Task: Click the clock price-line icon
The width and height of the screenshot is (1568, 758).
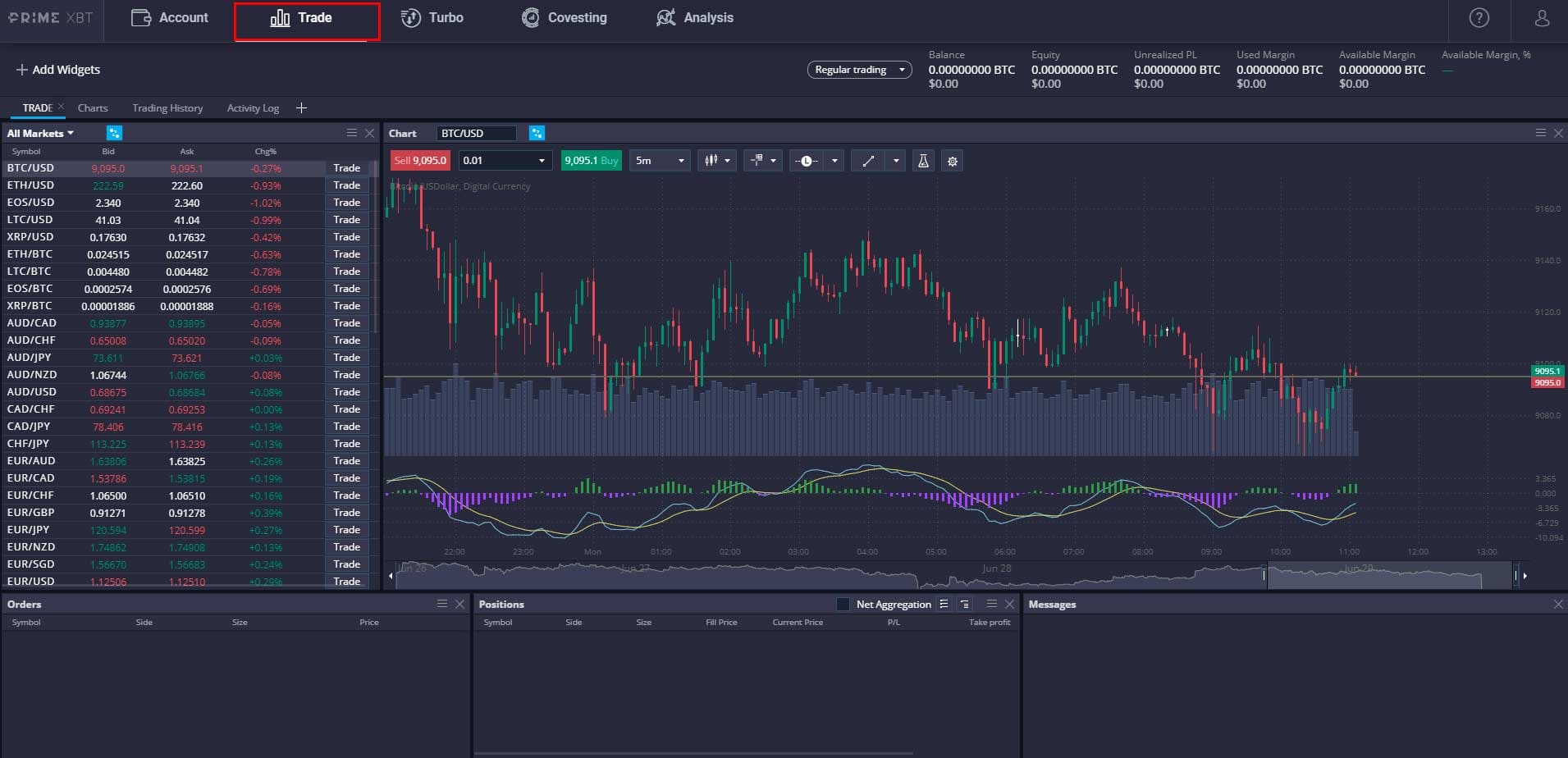Action: tap(806, 161)
